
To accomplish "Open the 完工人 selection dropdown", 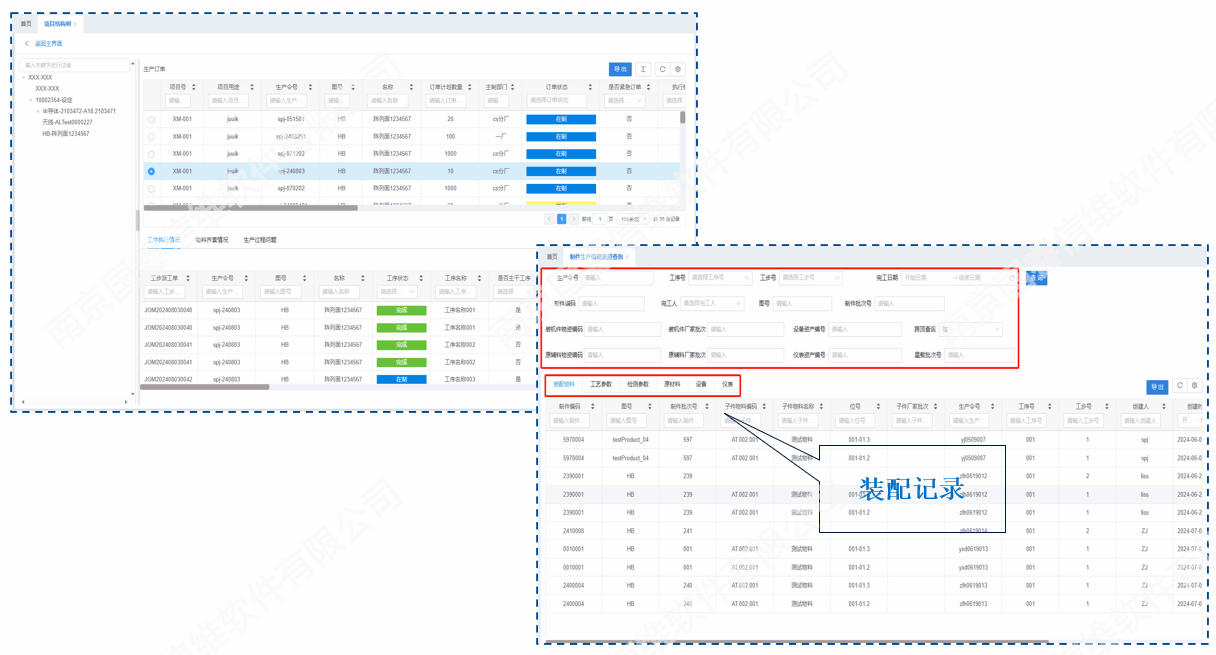I will tap(712, 303).
